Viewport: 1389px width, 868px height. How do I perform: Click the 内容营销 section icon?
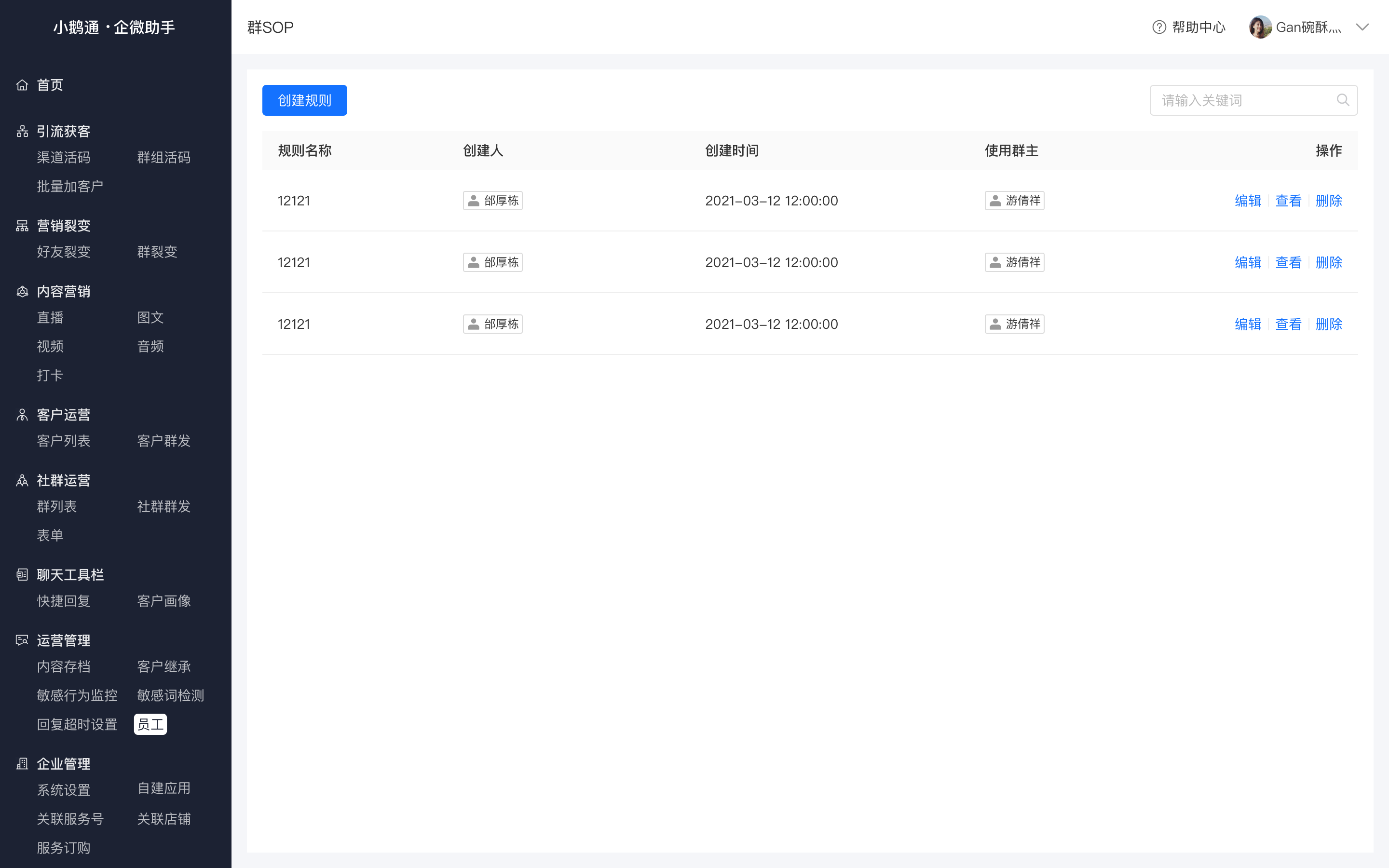pos(22,292)
